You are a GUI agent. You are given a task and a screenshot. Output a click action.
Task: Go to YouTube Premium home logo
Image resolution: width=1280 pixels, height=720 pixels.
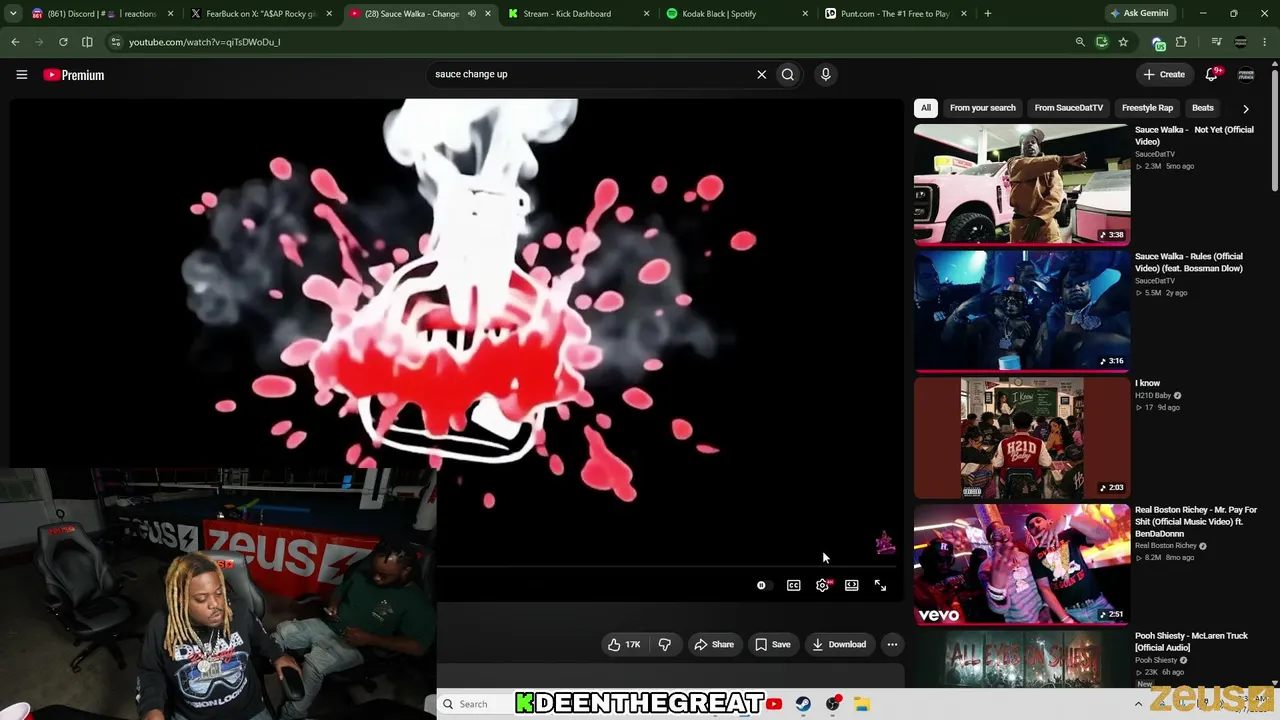pos(74,75)
